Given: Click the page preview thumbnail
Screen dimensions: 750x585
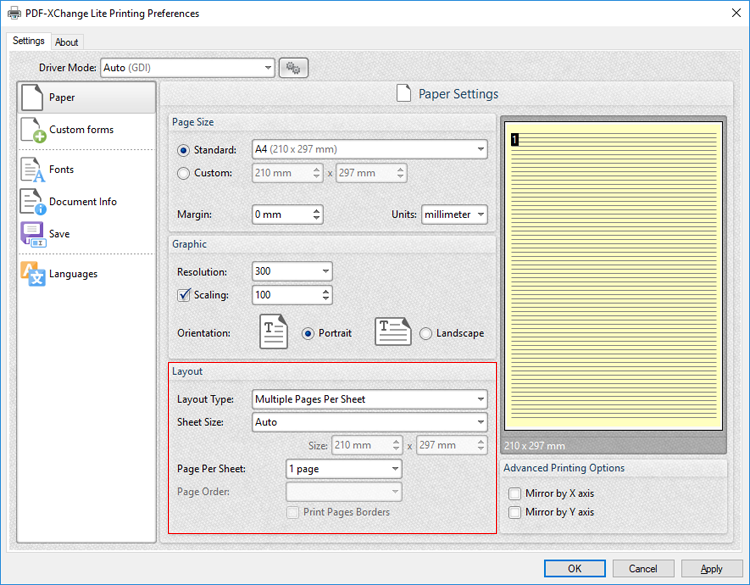Looking at the screenshot, I should 613,276.
